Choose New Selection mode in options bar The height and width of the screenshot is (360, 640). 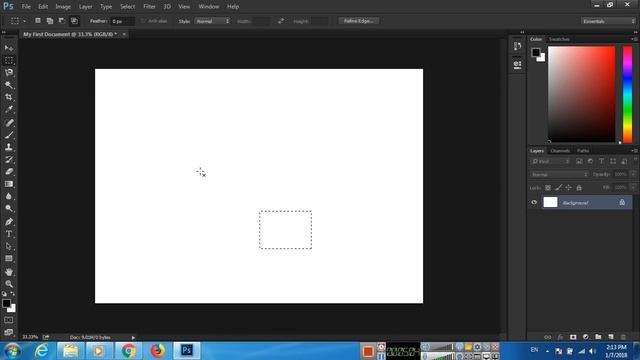pos(38,21)
